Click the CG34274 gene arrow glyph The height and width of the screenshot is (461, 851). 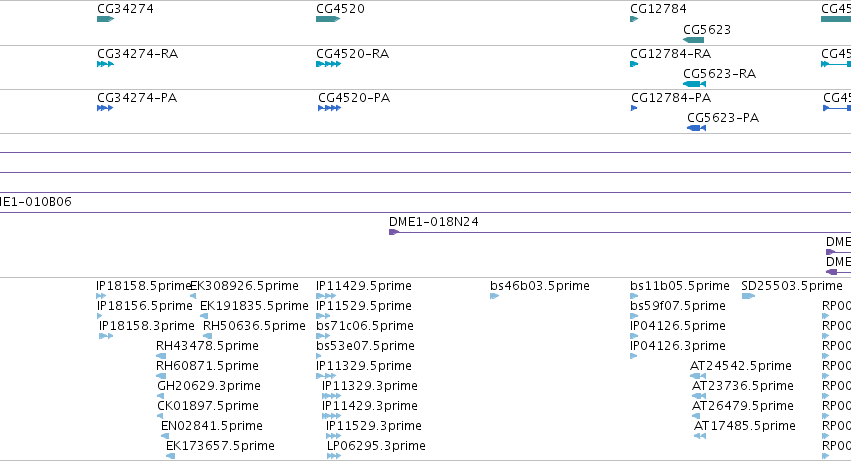pos(105,19)
